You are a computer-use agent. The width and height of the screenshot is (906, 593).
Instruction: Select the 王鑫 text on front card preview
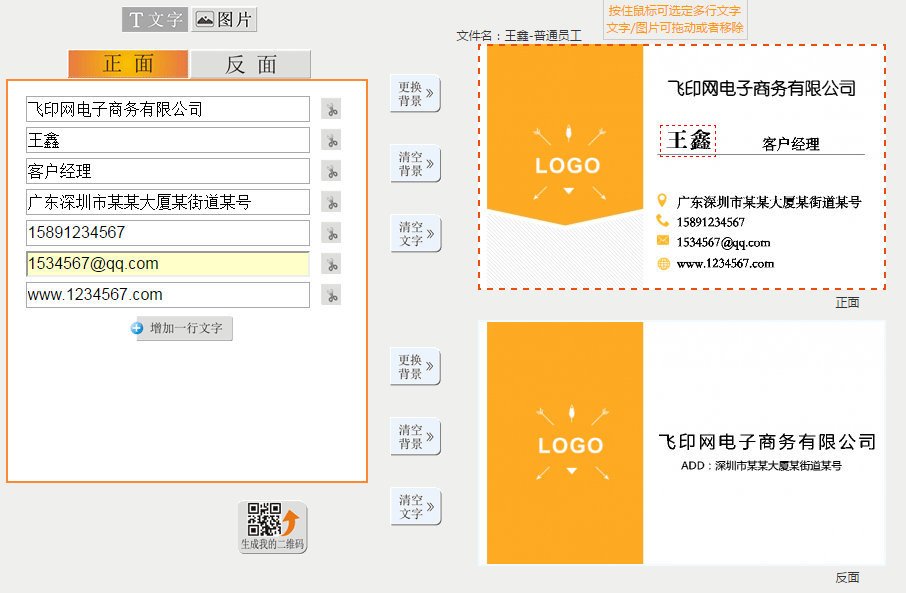coord(687,138)
